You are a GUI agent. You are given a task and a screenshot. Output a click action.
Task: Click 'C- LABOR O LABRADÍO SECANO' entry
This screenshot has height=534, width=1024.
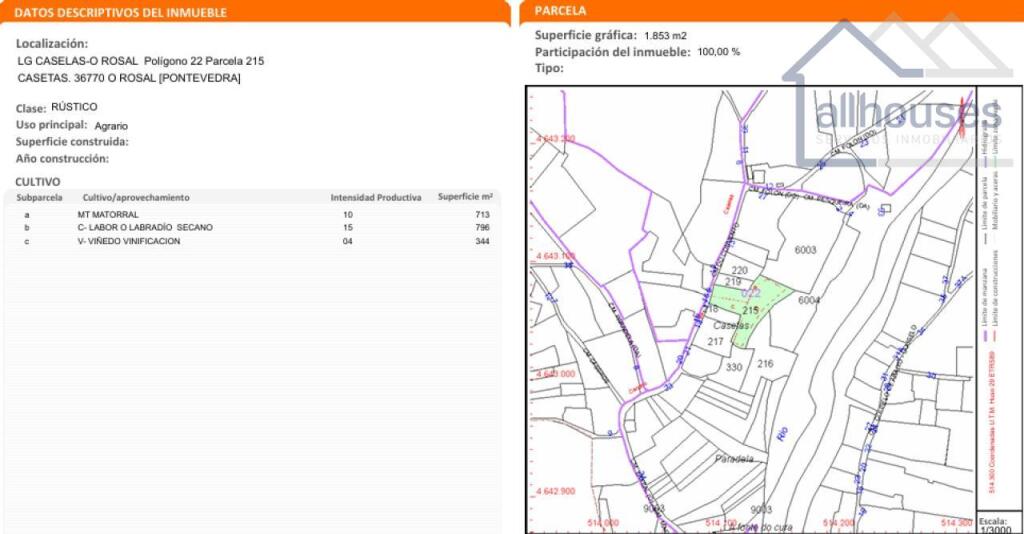pos(145,228)
